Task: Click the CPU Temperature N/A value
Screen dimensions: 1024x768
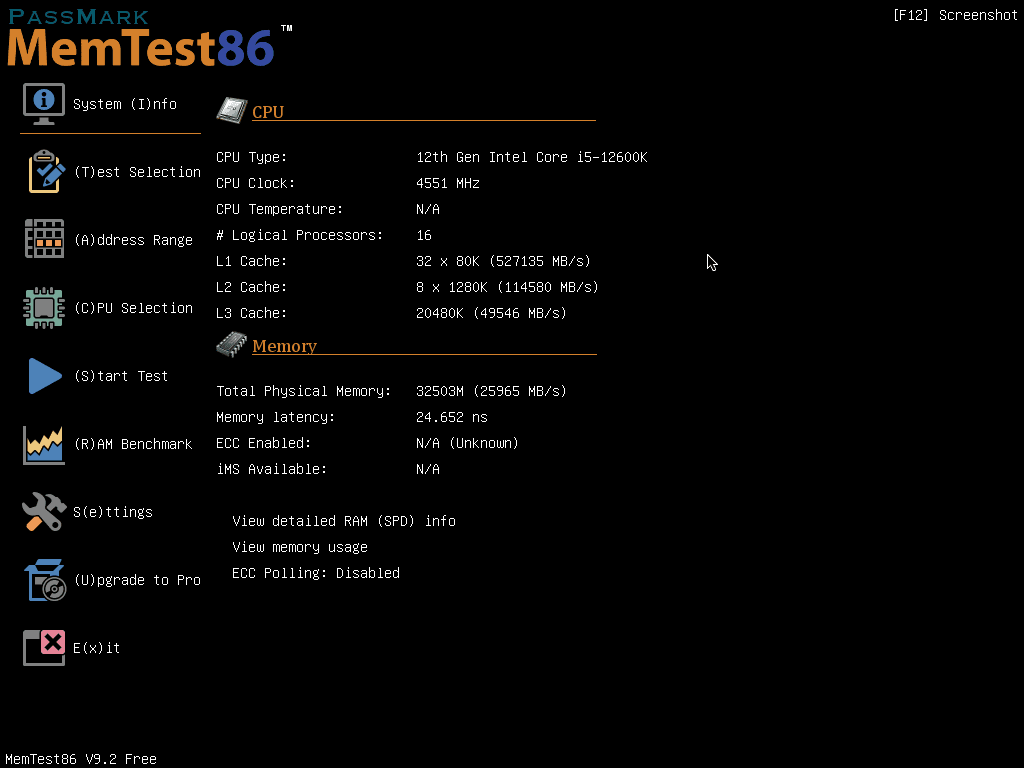Action: click(428, 209)
